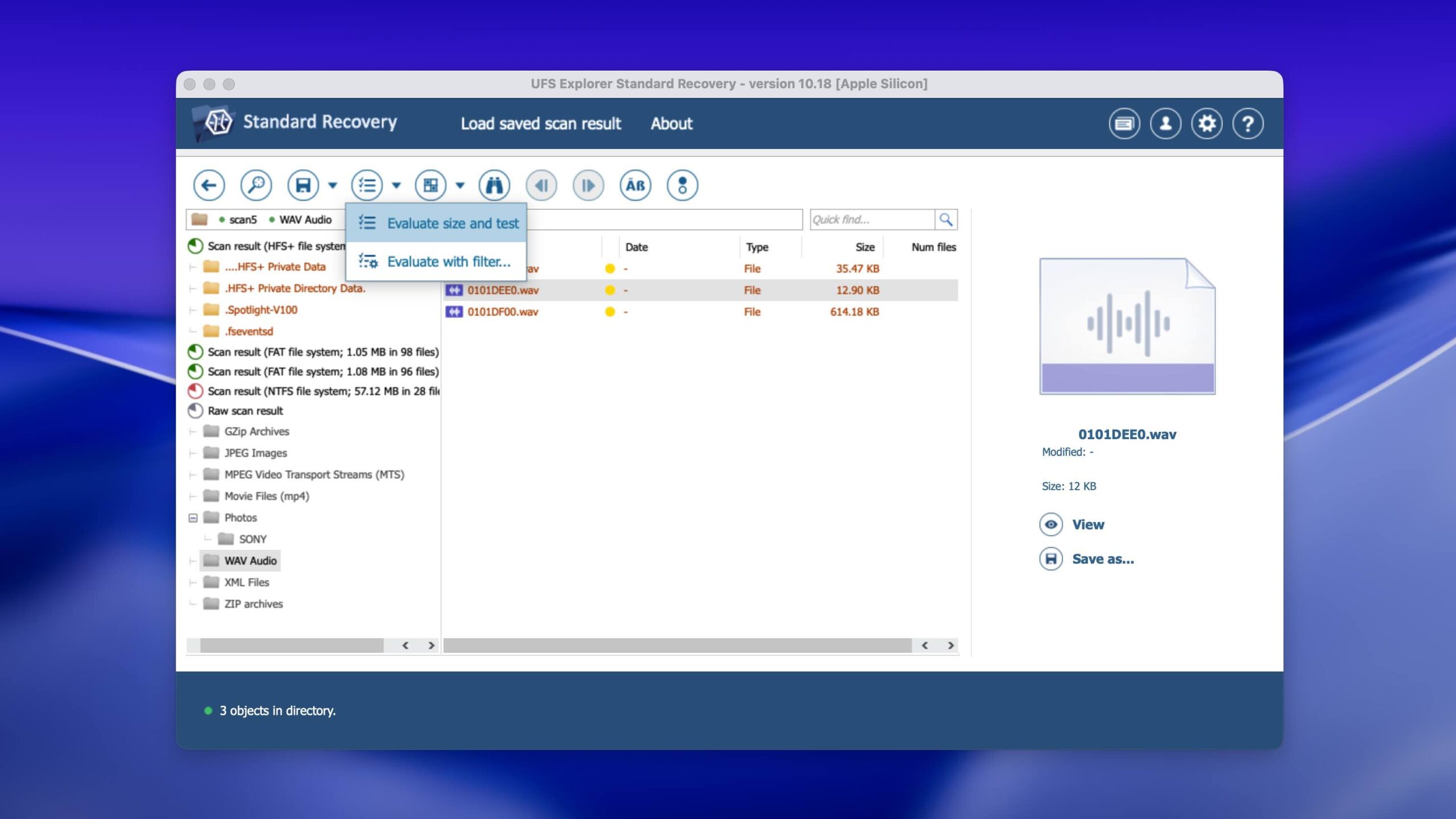
Task: Click the settings gear icon in header
Action: pos(1206,124)
